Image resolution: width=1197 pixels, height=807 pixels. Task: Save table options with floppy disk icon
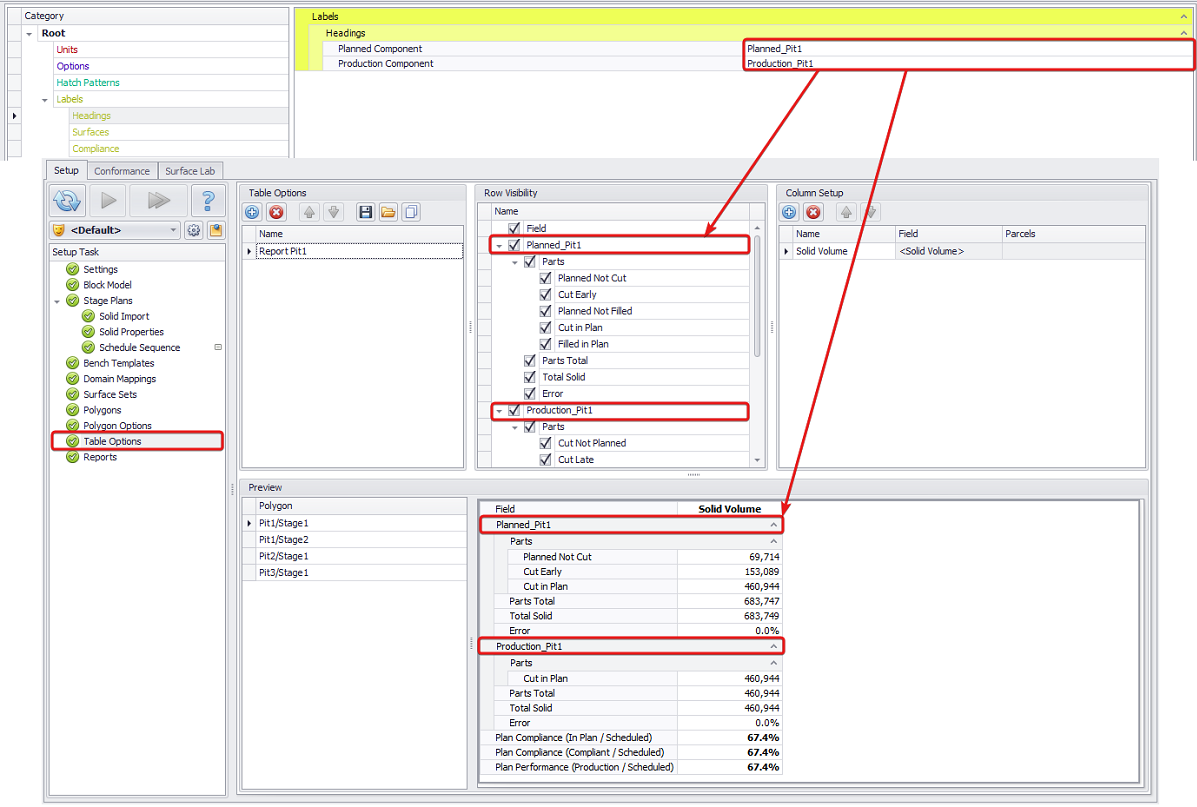pos(366,212)
